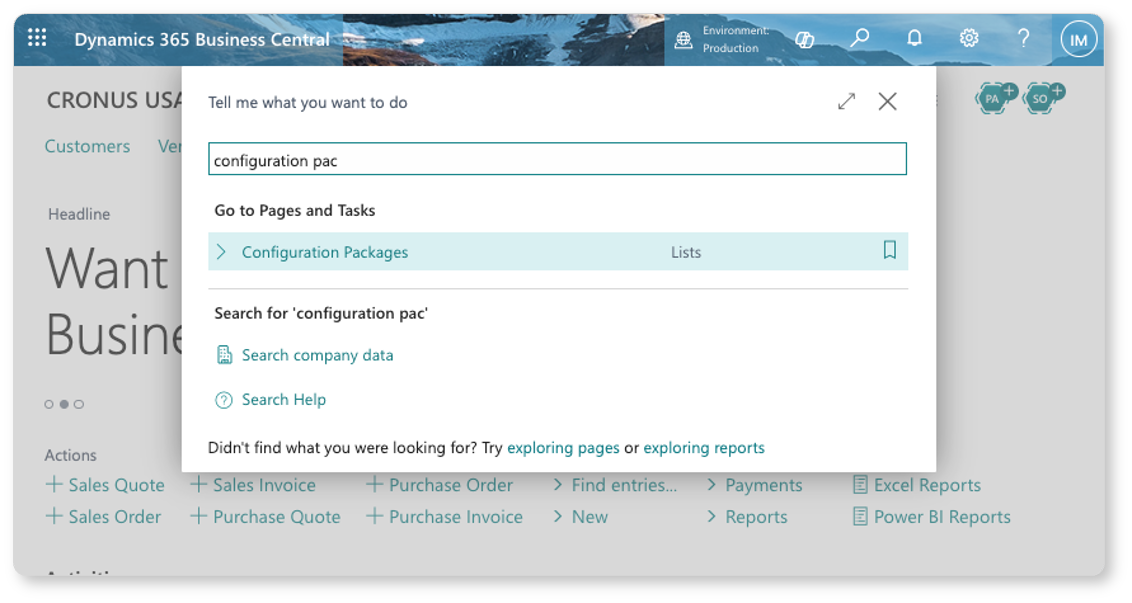This screenshot has height=603, width=1132.
Task: Select the second headline carousel dot
Action: (x=64, y=404)
